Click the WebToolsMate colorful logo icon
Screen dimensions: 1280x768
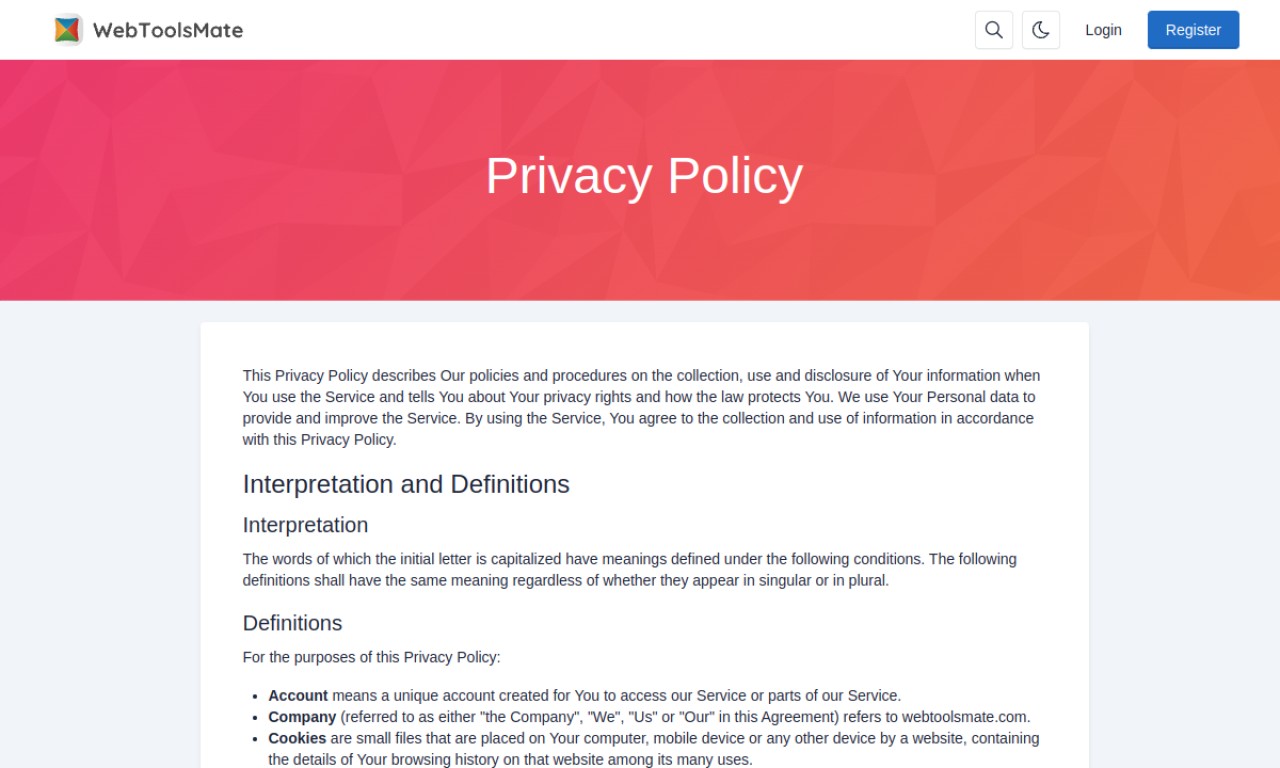coord(68,30)
